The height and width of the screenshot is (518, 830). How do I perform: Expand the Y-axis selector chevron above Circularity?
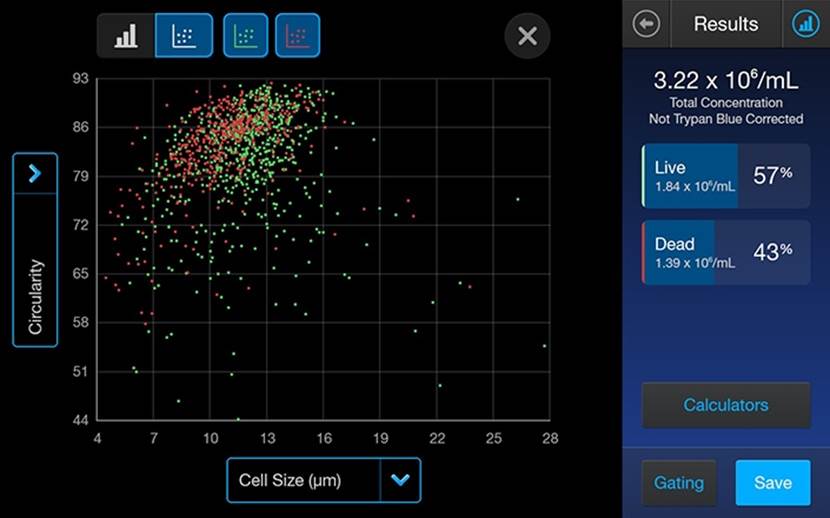(x=35, y=173)
